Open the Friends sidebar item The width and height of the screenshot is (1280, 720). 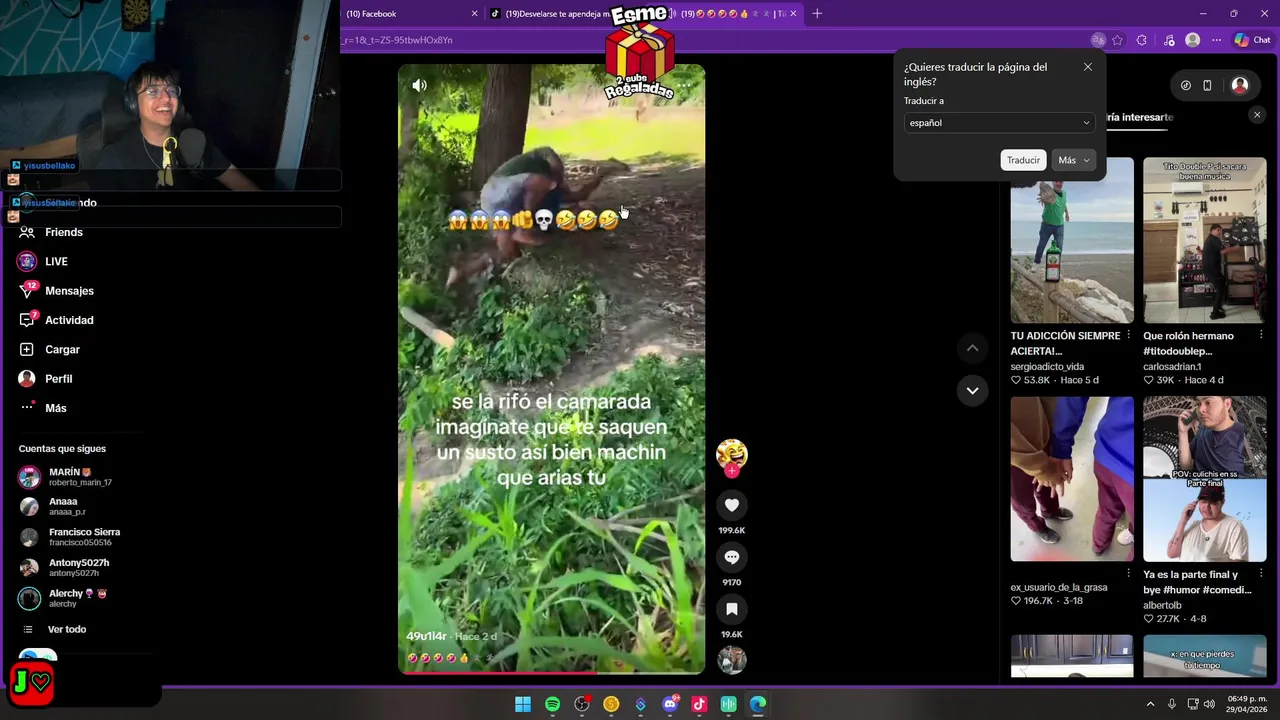[x=64, y=232]
